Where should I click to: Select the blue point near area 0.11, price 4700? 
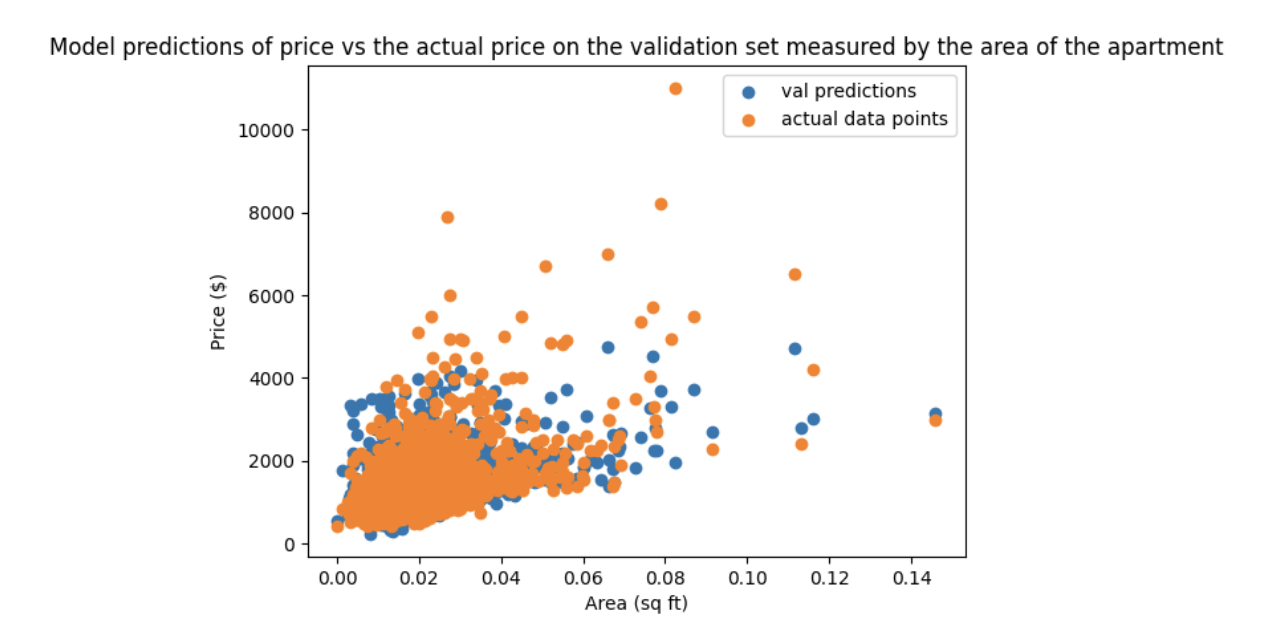[795, 349]
